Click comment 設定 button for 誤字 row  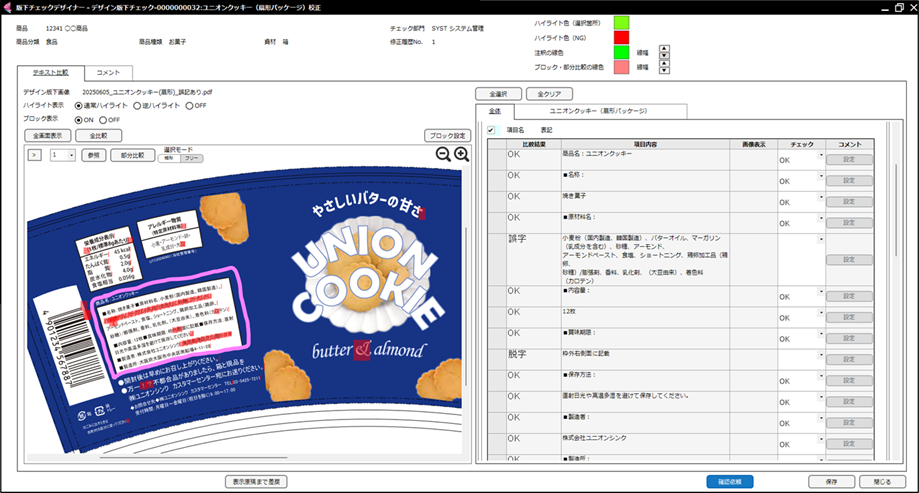pyautogui.click(x=849, y=260)
